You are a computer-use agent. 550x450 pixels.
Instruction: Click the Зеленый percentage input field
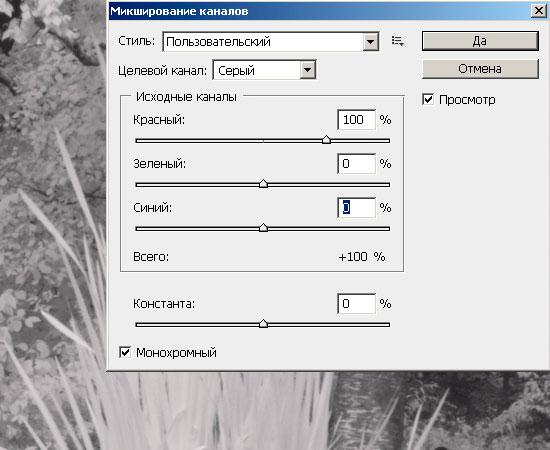pyautogui.click(x=356, y=164)
